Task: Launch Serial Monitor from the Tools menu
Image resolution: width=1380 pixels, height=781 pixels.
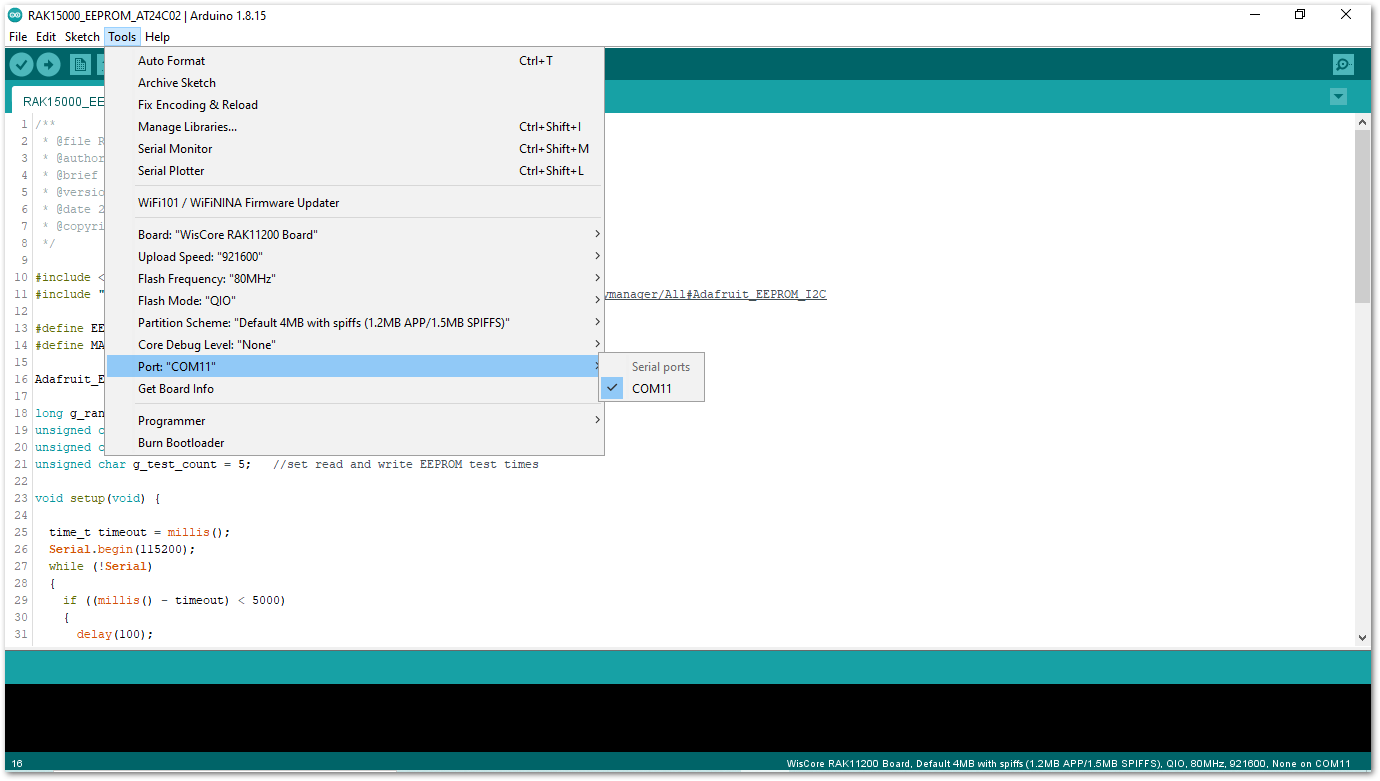Action: (x=355, y=149)
